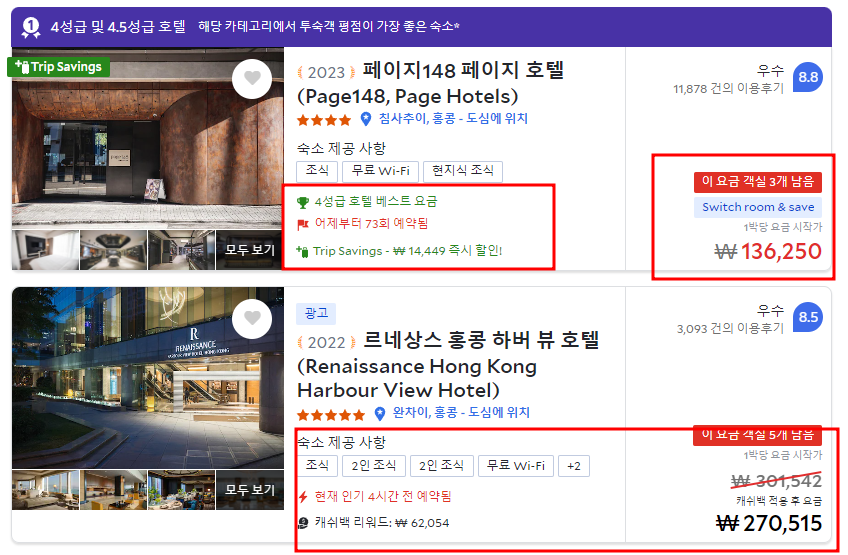Image resolution: width=848 pixels, height=555 pixels.
Task: Click map pin beside 완차이 location
Action: (x=380, y=414)
